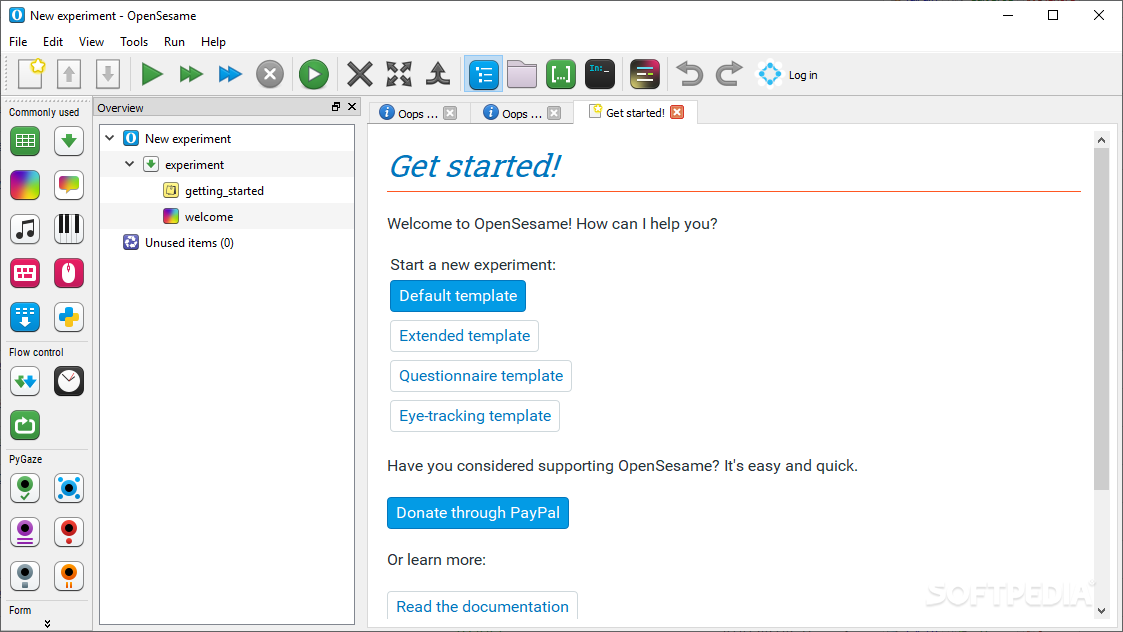This screenshot has height=632, width=1123.
Task: Select the sketchpad rainbow item
Action: pyautogui.click(x=25, y=185)
